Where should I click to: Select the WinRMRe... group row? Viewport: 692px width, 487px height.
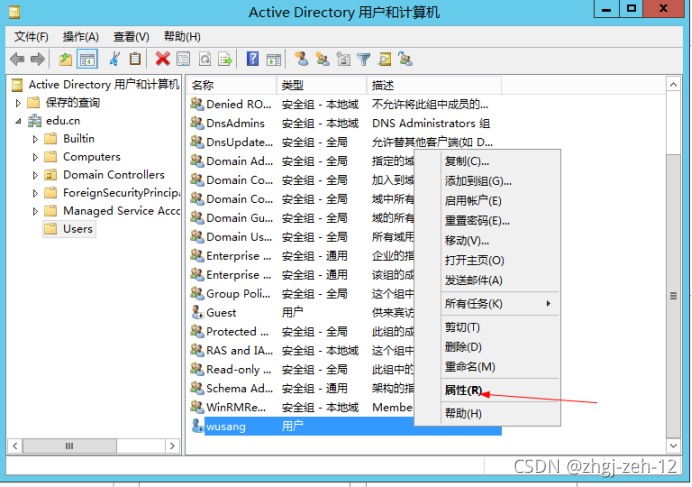click(x=302, y=407)
